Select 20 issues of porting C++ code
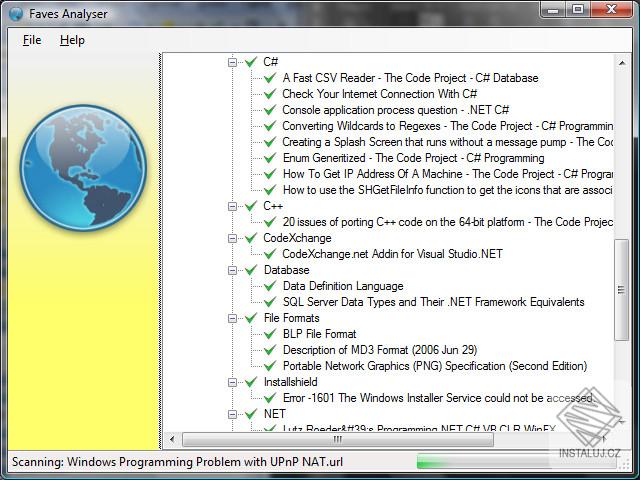 point(447,222)
